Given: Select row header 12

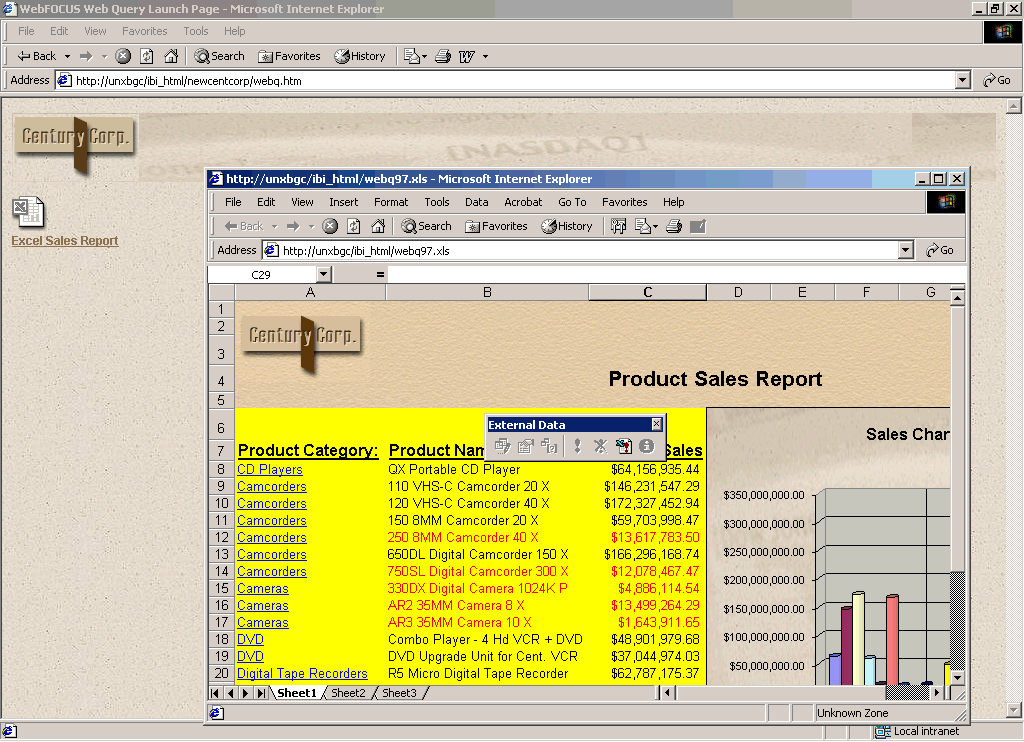Looking at the screenshot, I should tap(221, 538).
